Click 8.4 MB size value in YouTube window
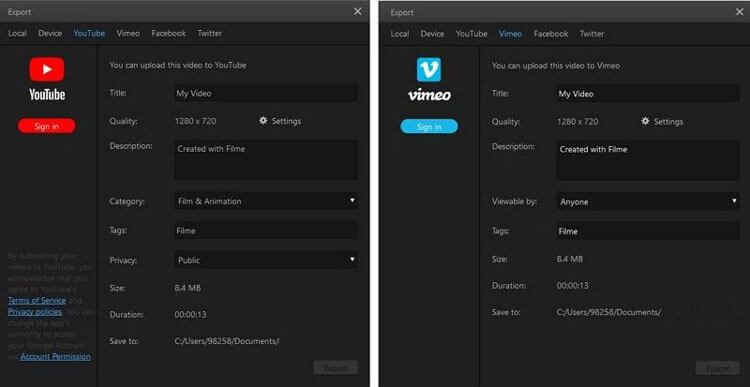 188,288
